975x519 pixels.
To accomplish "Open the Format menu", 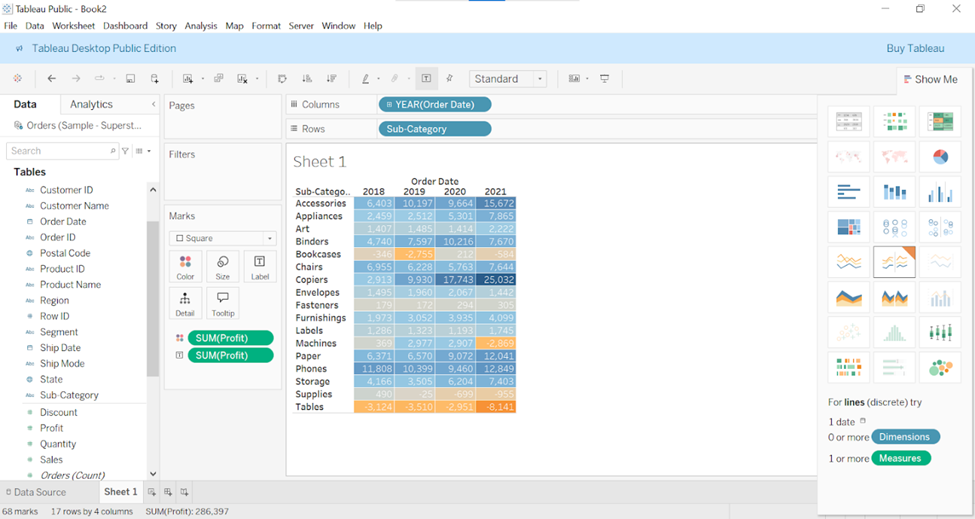I will click(x=266, y=25).
